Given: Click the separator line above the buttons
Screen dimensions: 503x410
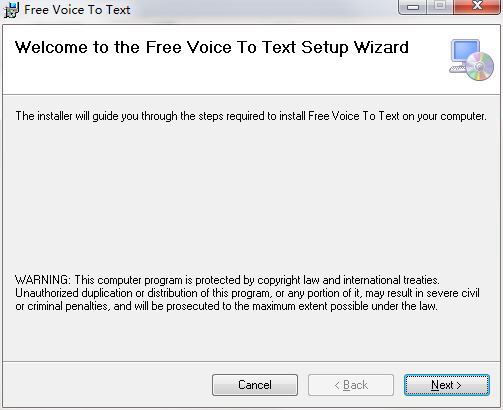Looking at the screenshot, I should [251, 361].
